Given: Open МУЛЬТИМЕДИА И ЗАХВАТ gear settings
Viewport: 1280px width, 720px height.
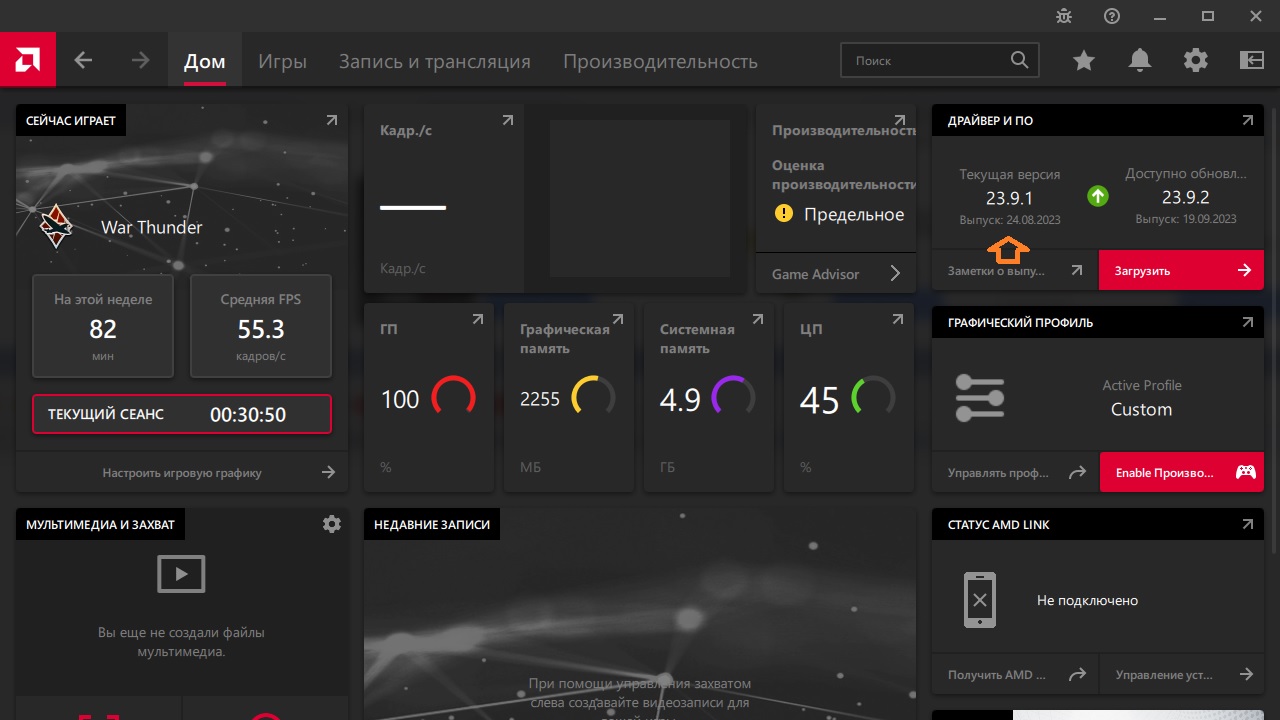Looking at the screenshot, I should pyautogui.click(x=332, y=524).
